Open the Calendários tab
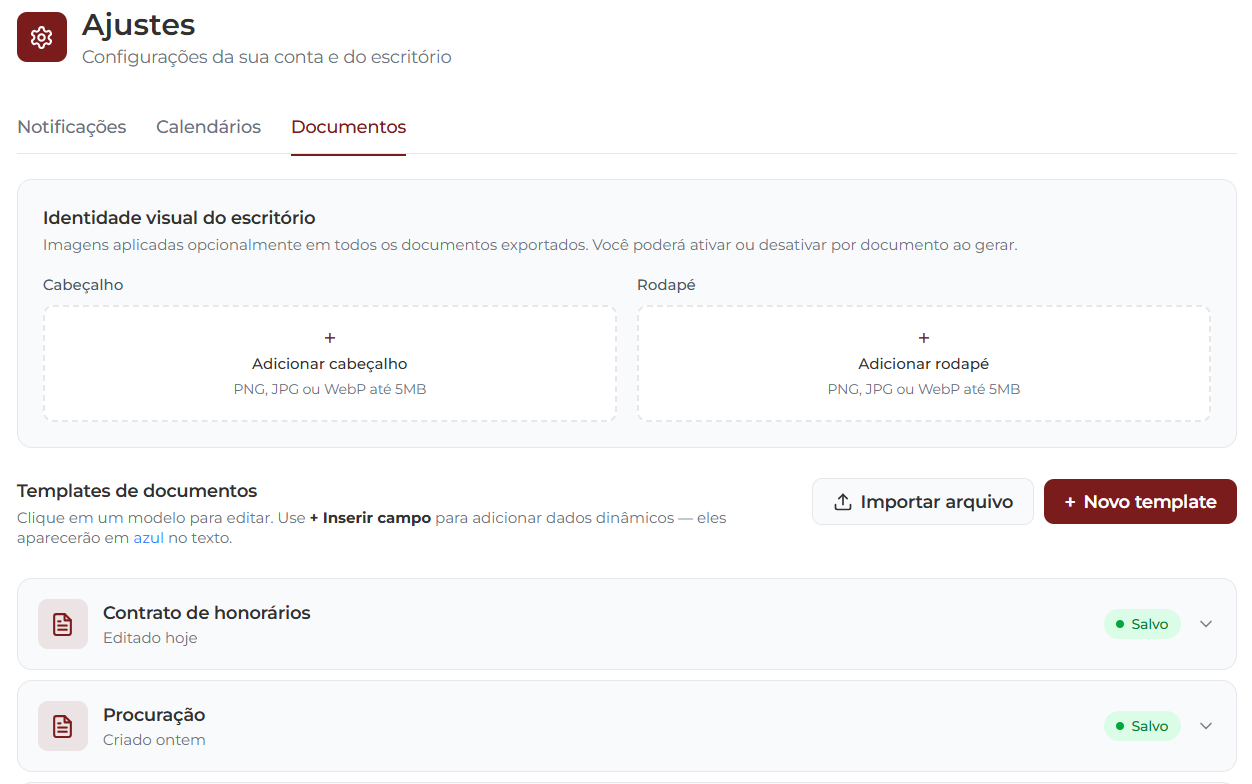1252x784 pixels. 208,127
